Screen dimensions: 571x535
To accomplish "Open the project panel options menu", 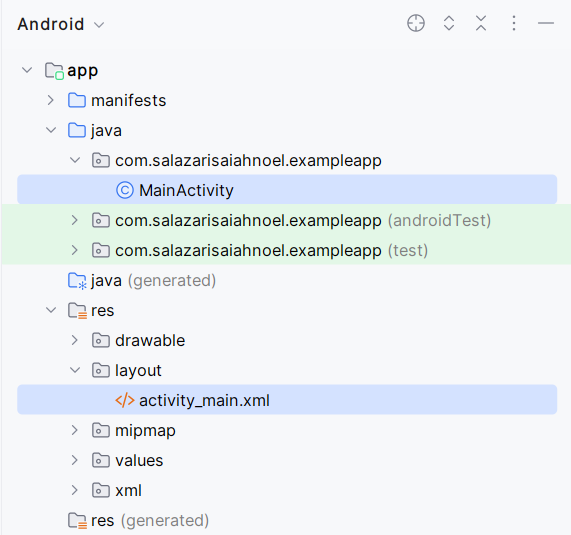I will coord(514,24).
